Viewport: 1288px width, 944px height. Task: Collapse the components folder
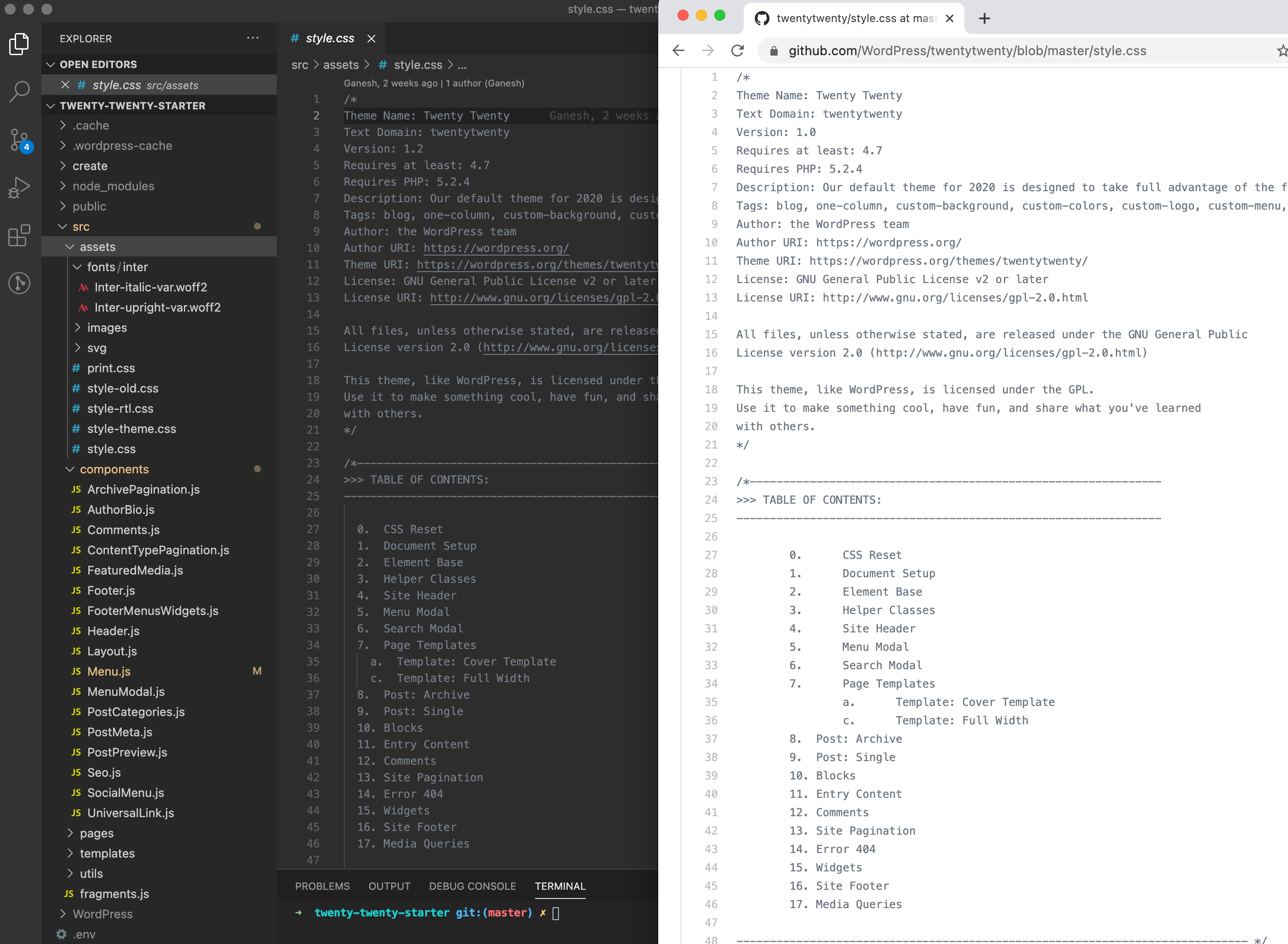114,469
